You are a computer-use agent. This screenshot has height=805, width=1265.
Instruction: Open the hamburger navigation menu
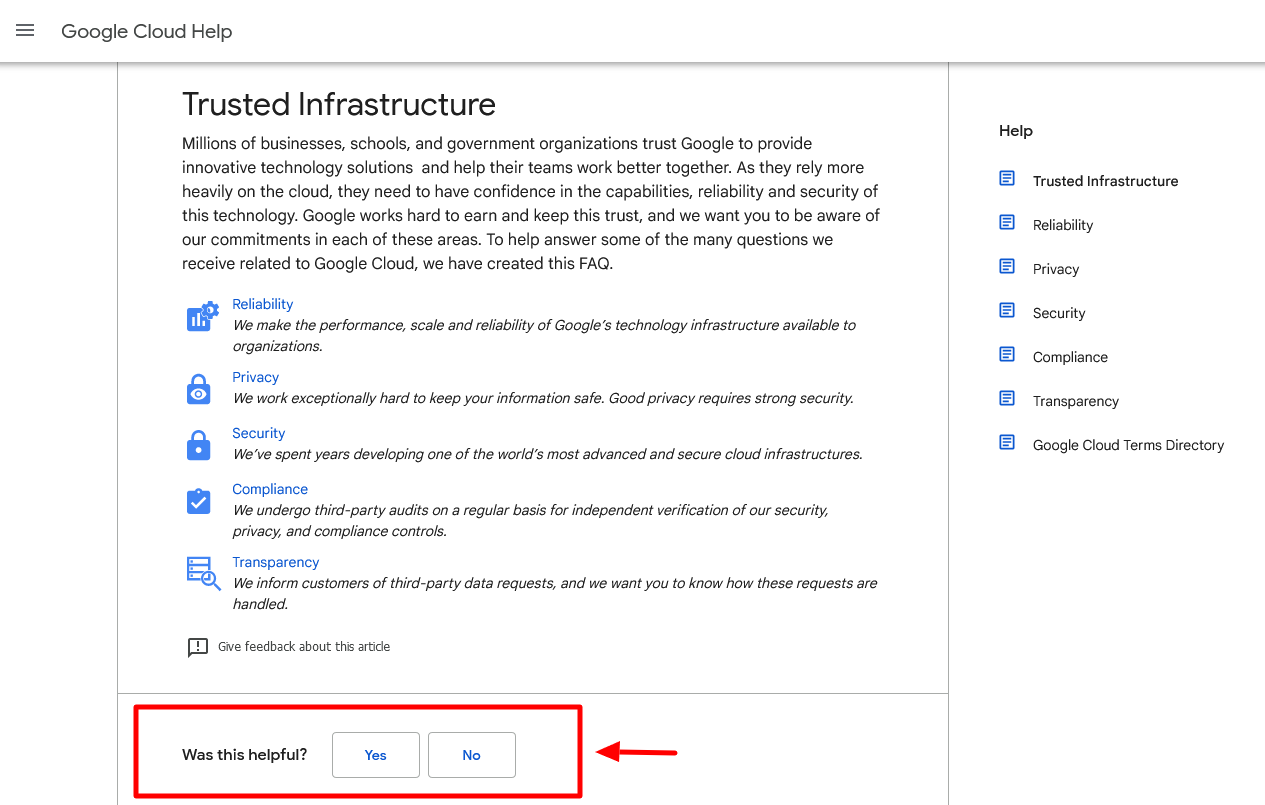(x=24, y=30)
